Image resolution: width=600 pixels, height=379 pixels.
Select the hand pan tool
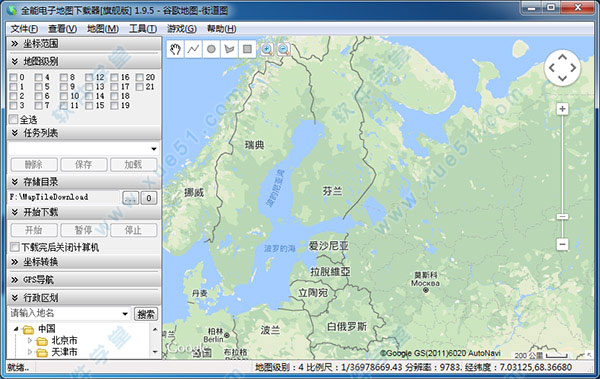tap(175, 49)
